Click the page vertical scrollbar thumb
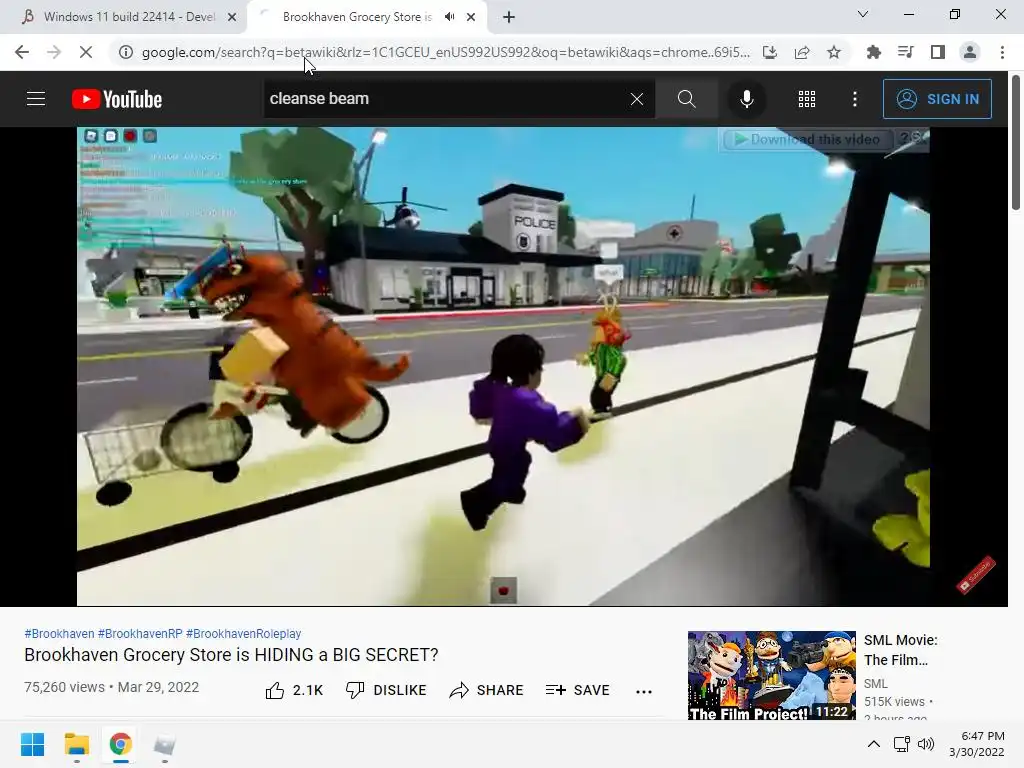 (1016, 142)
